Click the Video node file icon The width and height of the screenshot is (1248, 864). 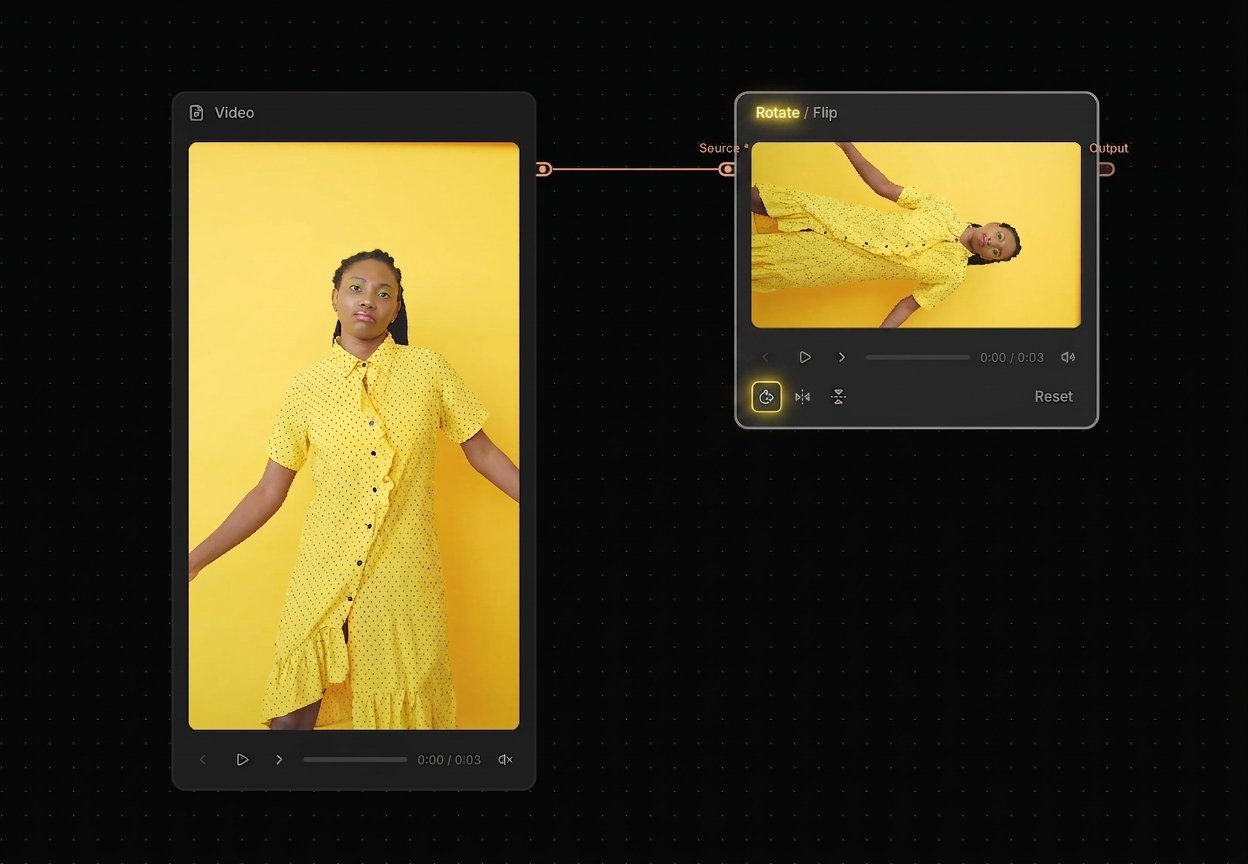pos(197,113)
